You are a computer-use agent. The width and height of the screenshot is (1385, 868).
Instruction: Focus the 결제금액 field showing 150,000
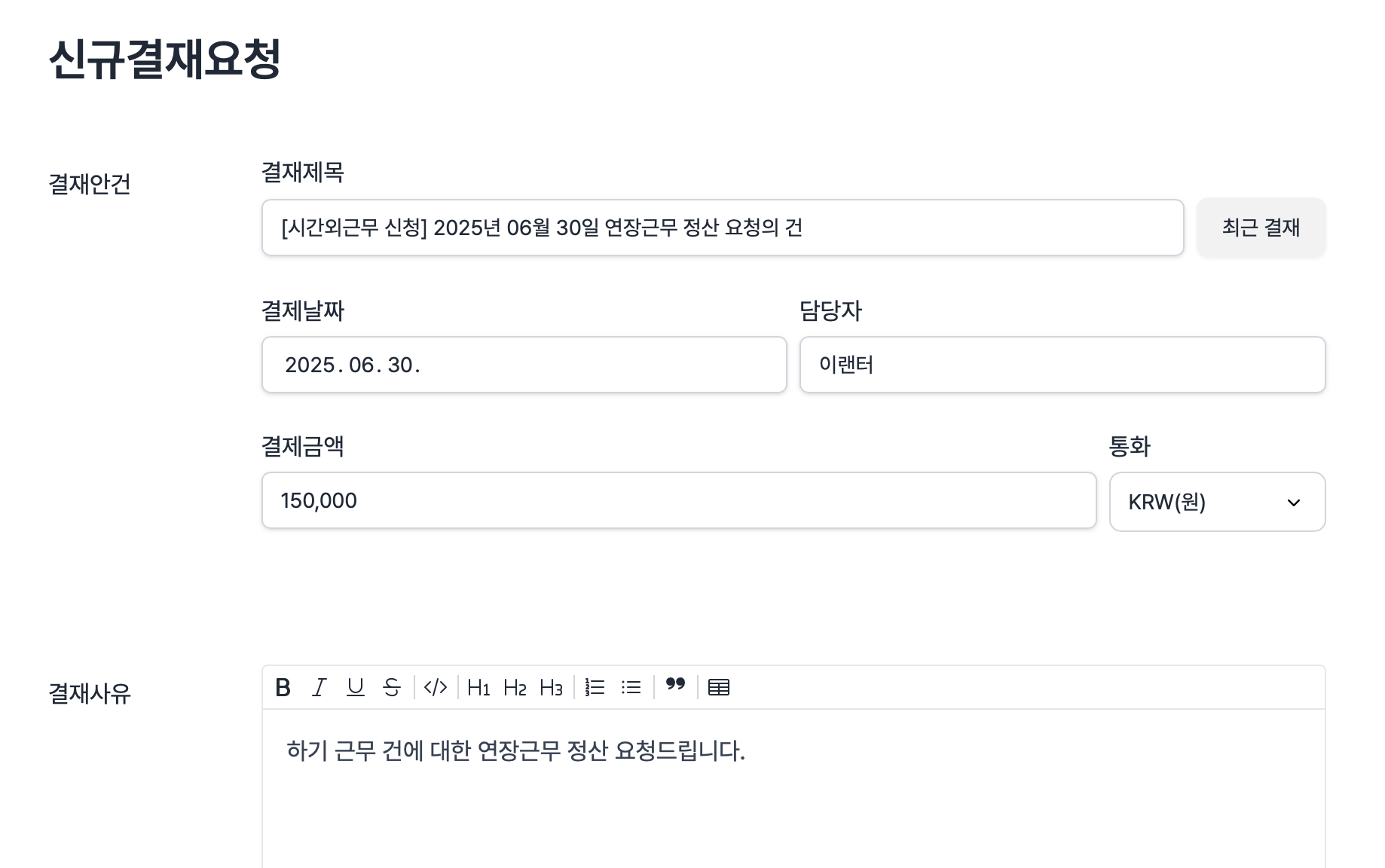[678, 501]
